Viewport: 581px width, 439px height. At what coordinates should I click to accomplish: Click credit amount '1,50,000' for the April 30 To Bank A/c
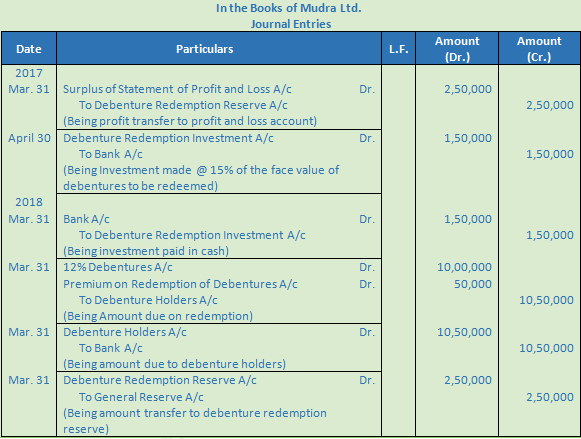(550, 154)
